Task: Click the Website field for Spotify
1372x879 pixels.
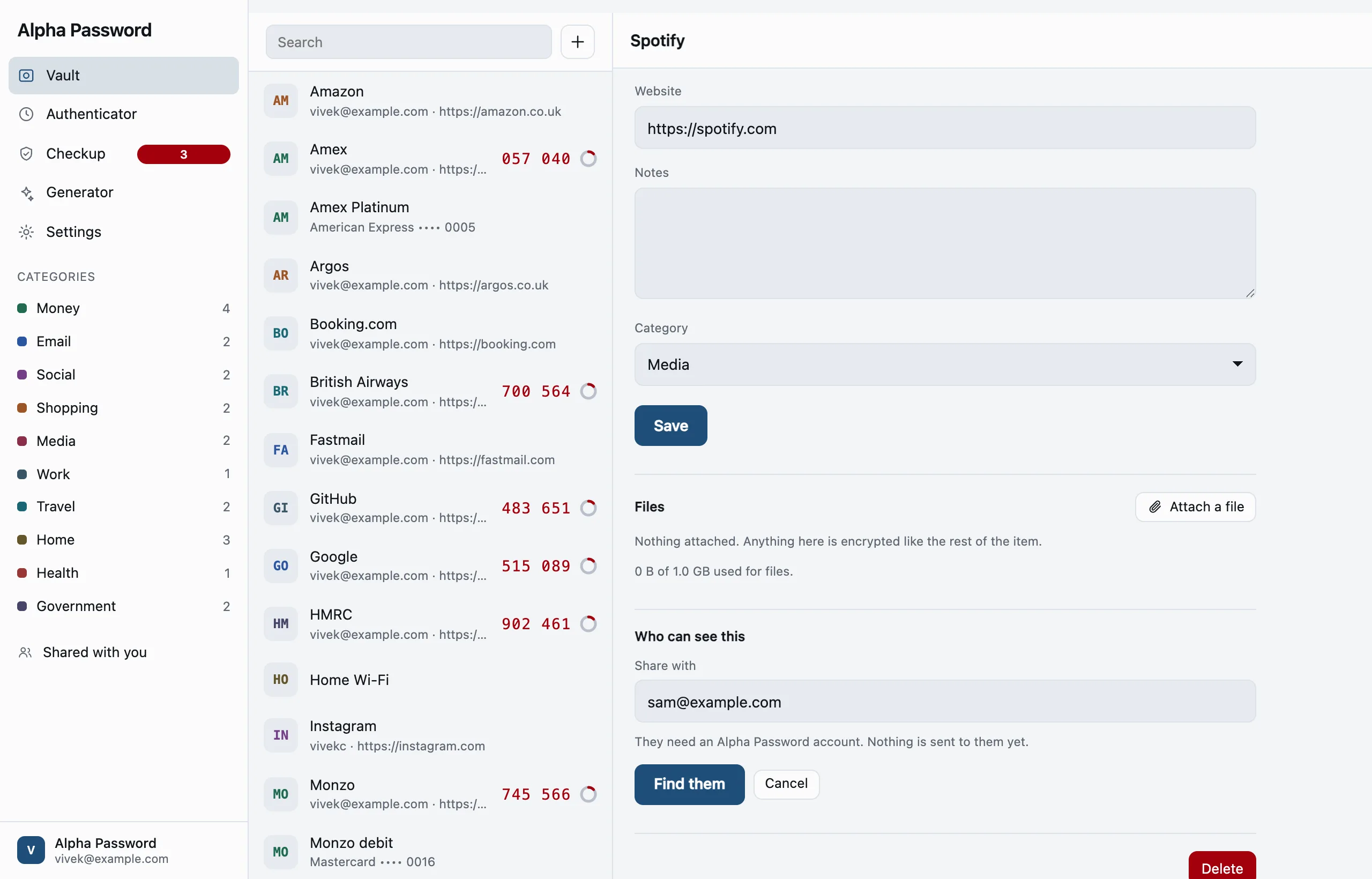Action: [944, 128]
